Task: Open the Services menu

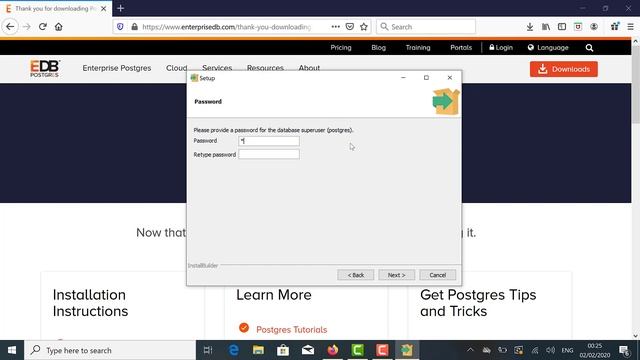Action: (217, 67)
